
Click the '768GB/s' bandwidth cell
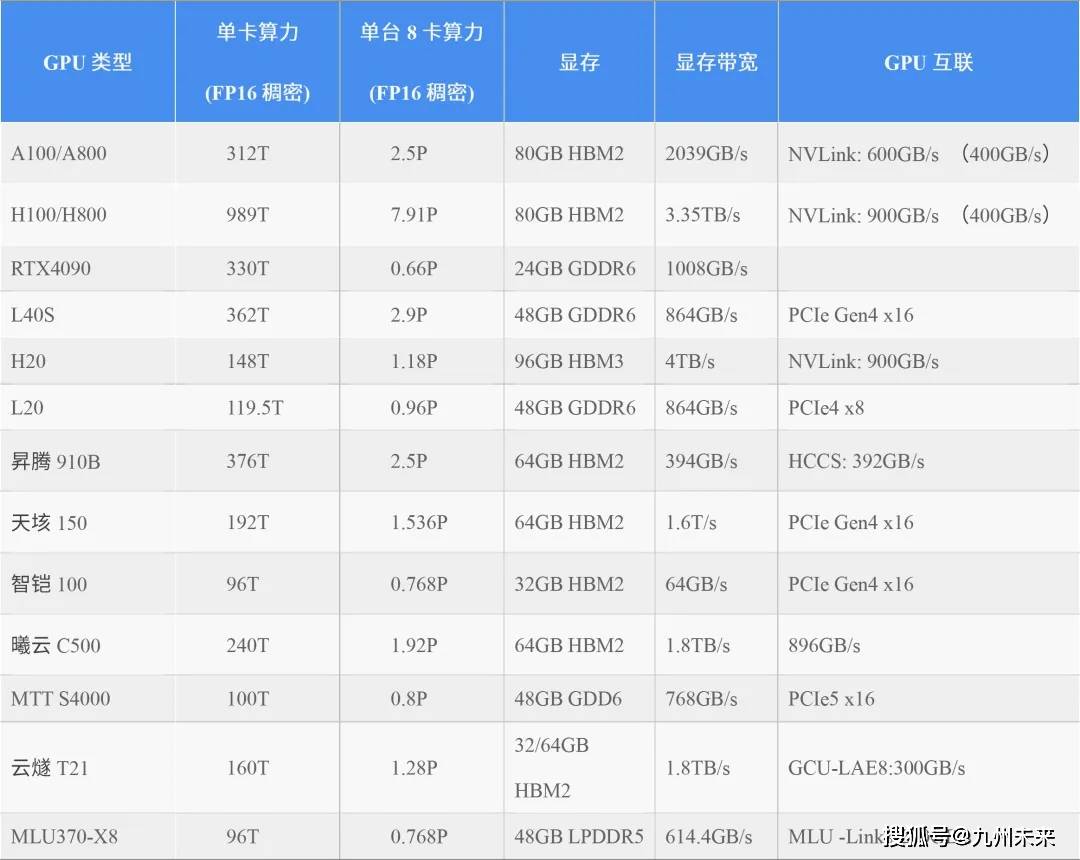coord(701,698)
